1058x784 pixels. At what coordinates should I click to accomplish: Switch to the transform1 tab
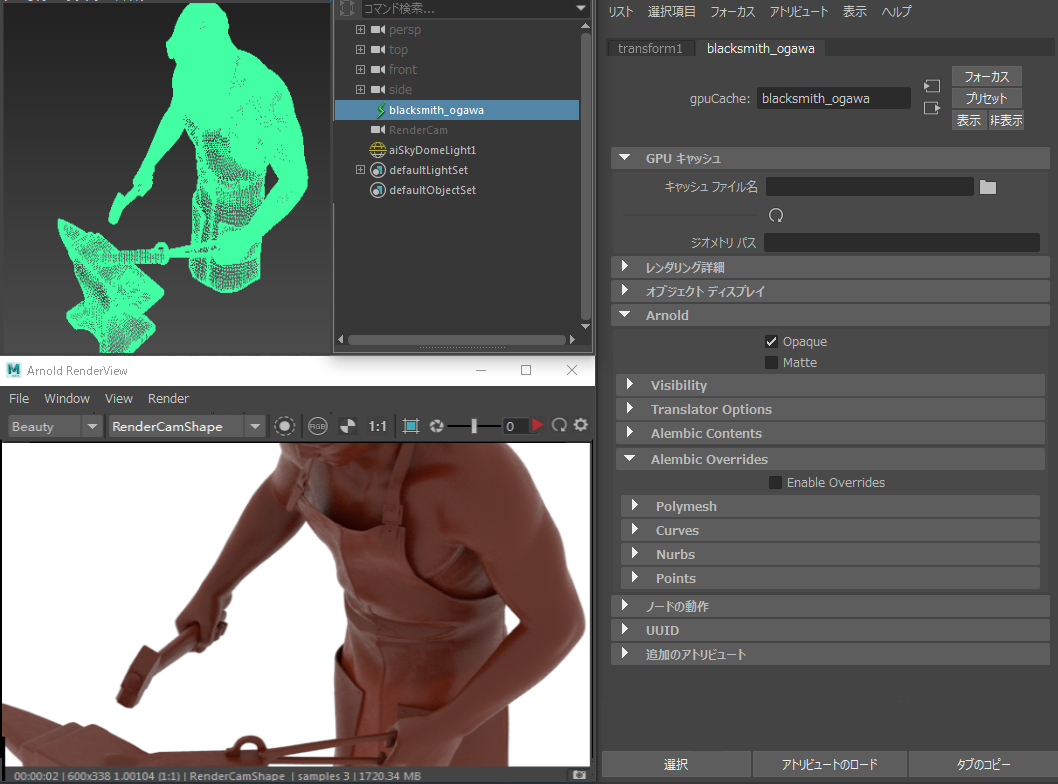(x=650, y=49)
